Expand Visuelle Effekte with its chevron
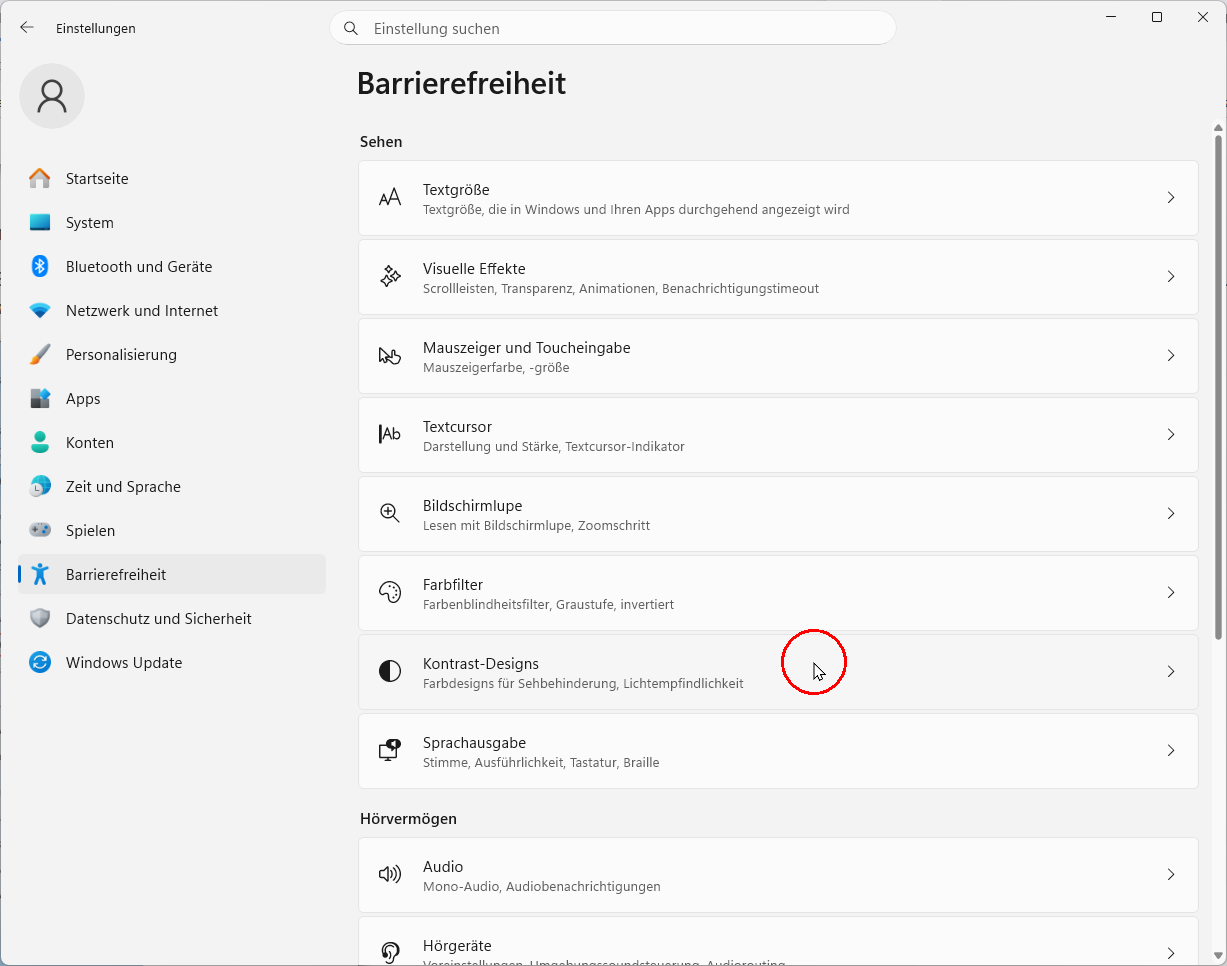Image resolution: width=1227 pixels, height=966 pixels. pos(1171,277)
